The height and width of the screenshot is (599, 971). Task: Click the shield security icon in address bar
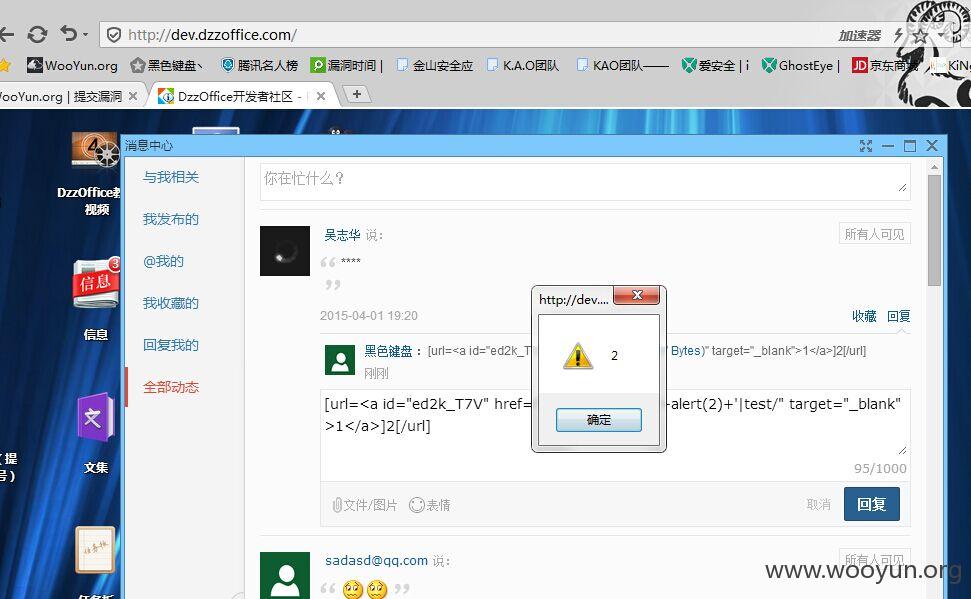[x=114, y=35]
